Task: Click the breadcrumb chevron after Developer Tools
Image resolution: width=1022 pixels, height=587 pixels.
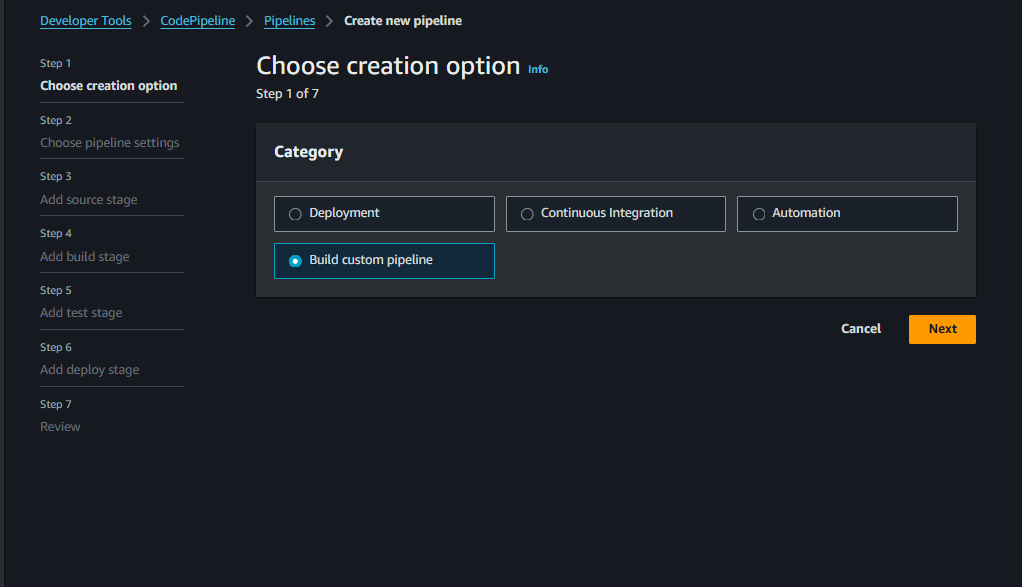Action: pos(146,21)
